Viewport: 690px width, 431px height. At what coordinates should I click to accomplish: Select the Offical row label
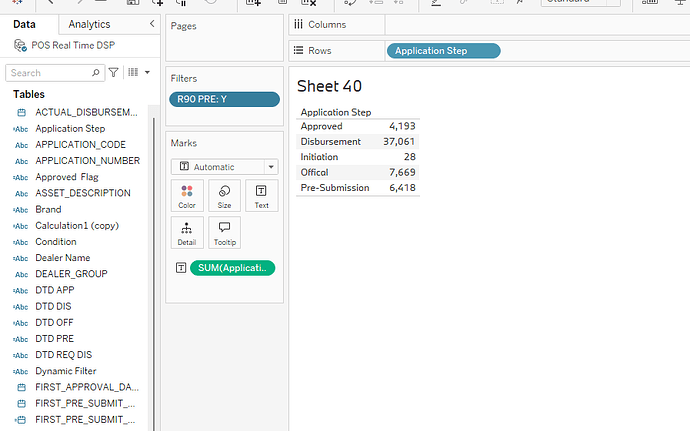pos(314,173)
